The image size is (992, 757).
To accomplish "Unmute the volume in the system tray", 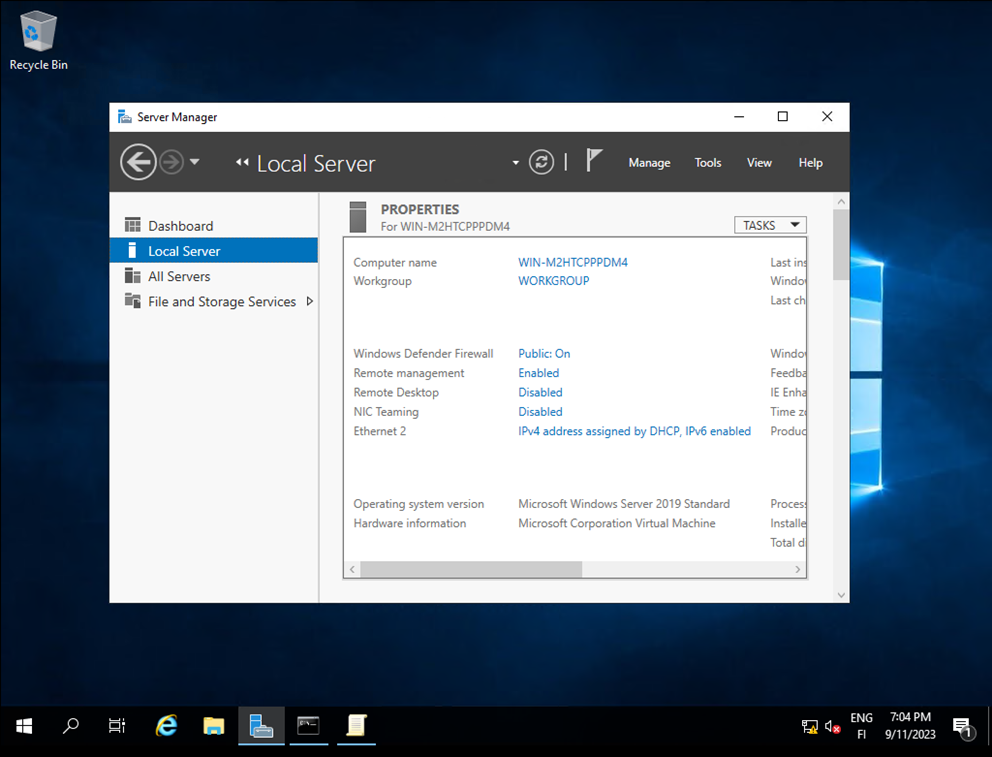I will (x=833, y=726).
